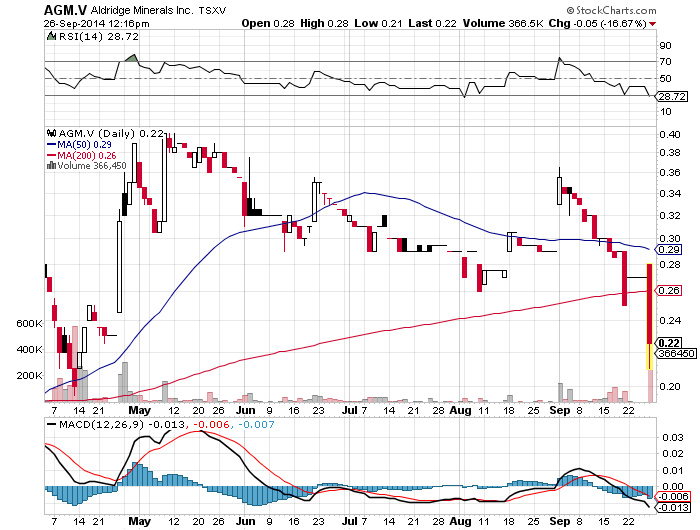Click the bold 0.22 last price tag
Screen dimensions: 700x530
[x=669, y=343]
